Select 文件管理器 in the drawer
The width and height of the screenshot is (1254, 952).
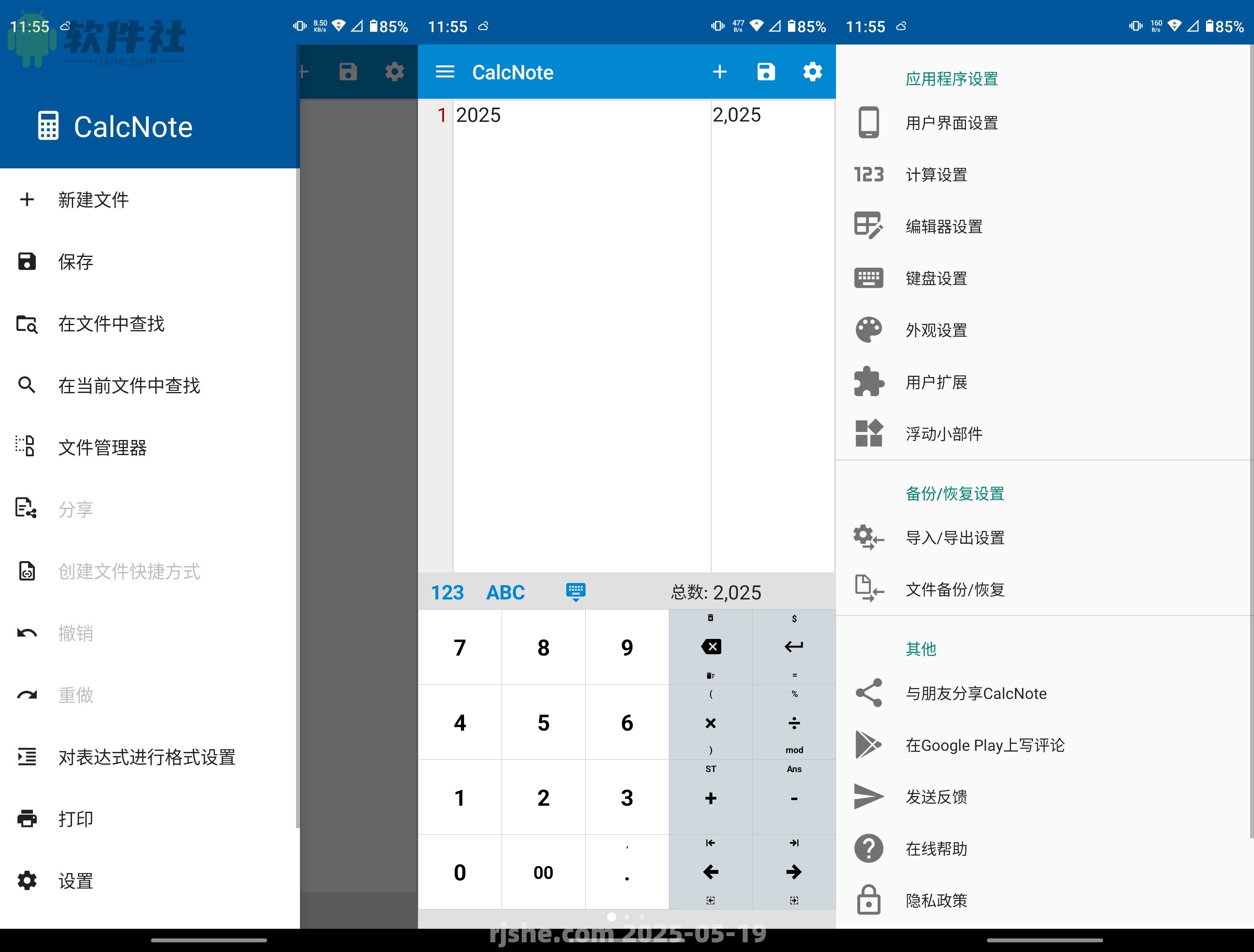(103, 447)
